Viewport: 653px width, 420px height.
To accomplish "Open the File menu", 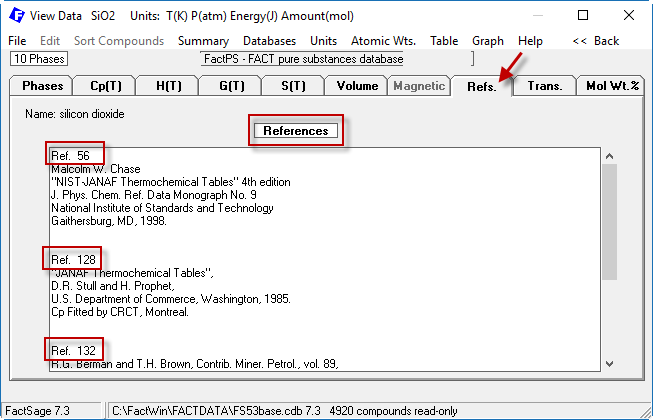I will 17,41.
